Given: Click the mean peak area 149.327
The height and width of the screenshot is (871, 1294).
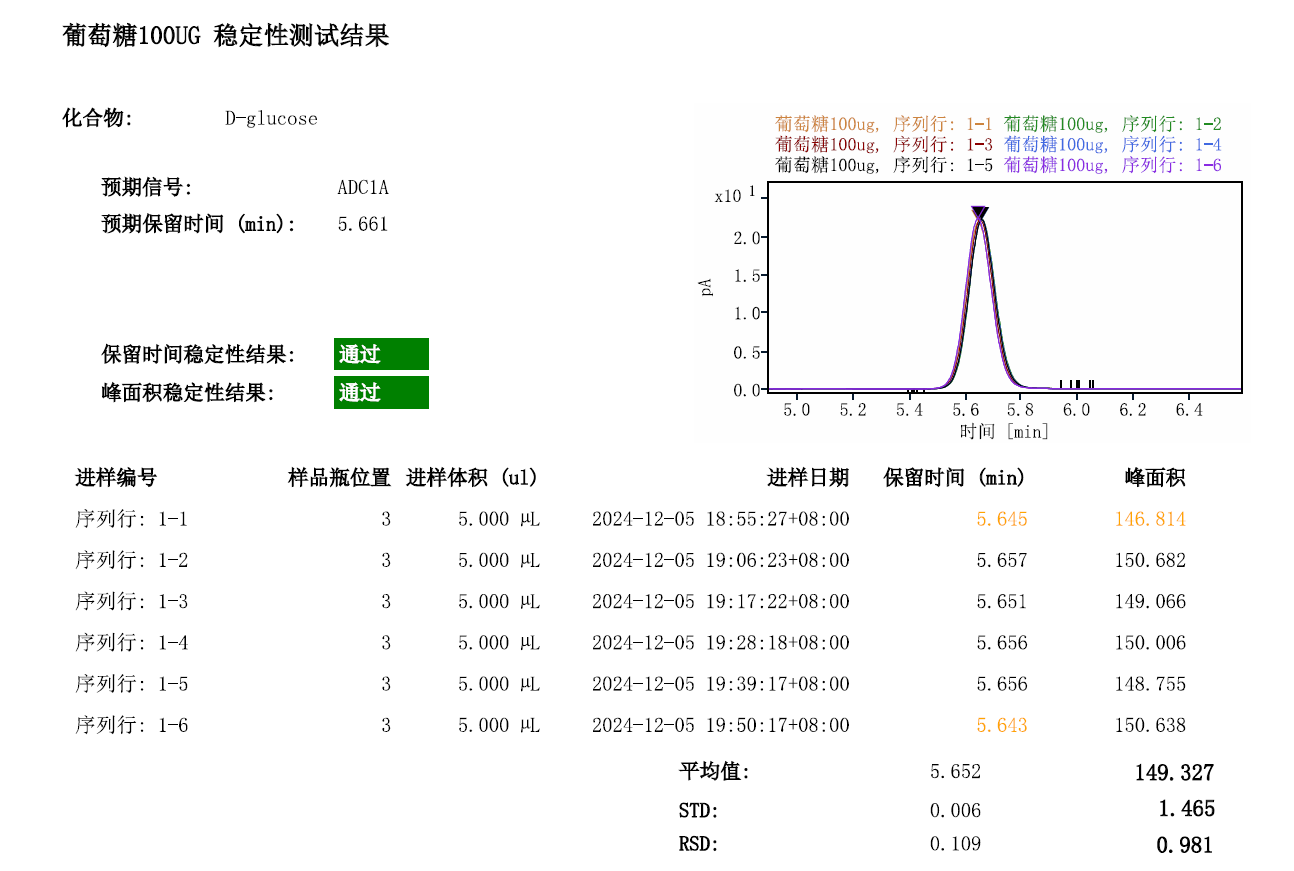Looking at the screenshot, I should point(1174,773).
